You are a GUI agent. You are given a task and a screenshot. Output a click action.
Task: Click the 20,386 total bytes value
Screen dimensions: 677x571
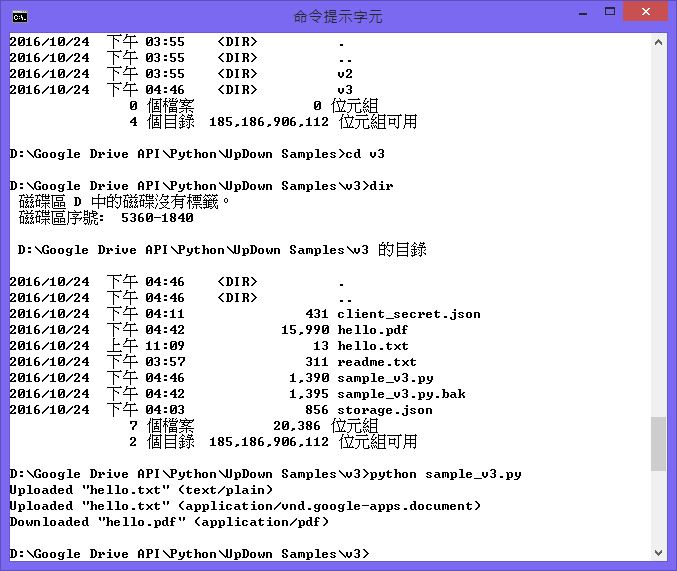click(297, 426)
